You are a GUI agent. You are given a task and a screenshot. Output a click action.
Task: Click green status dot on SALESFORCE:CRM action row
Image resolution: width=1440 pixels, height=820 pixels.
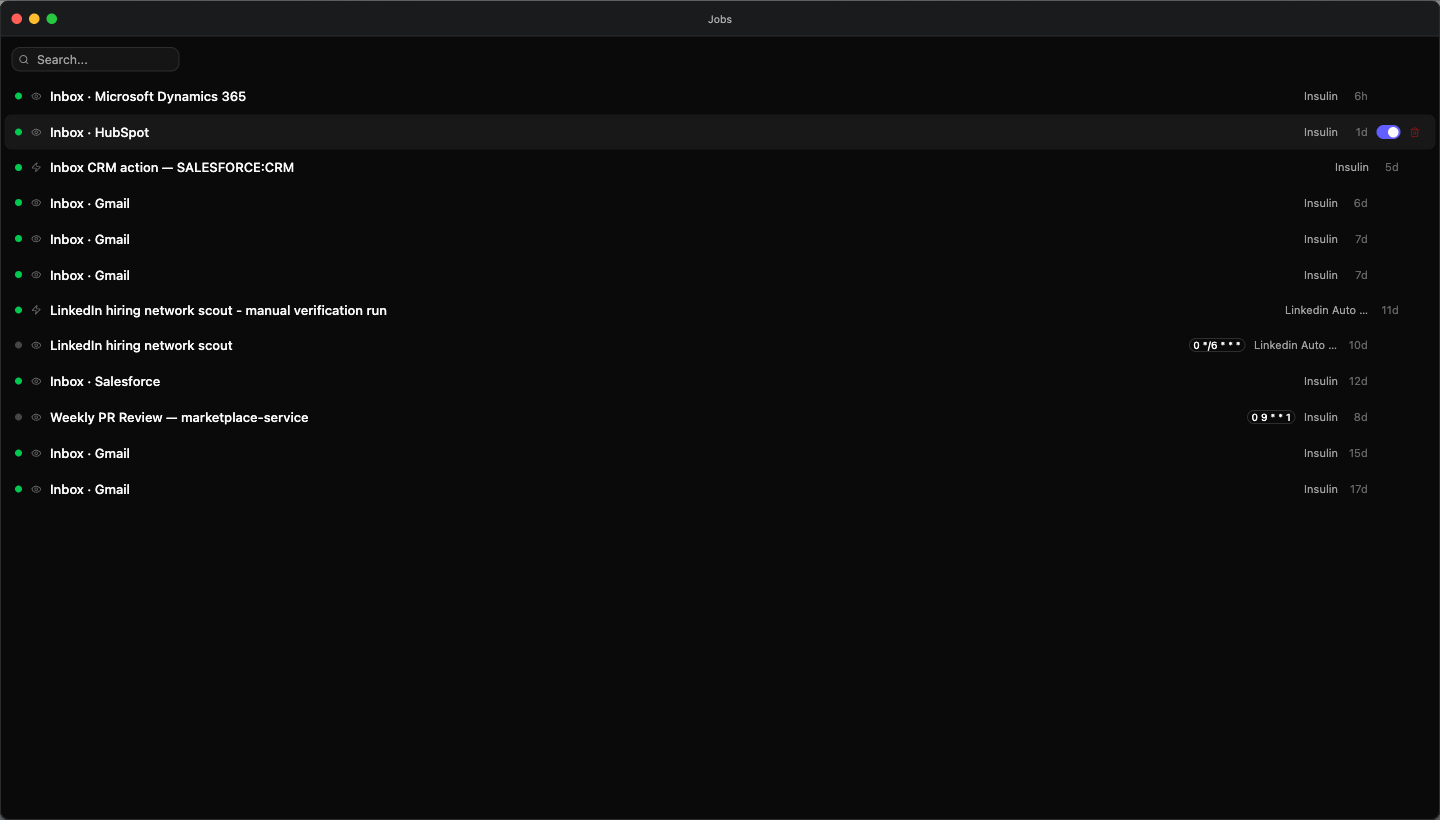click(18, 167)
